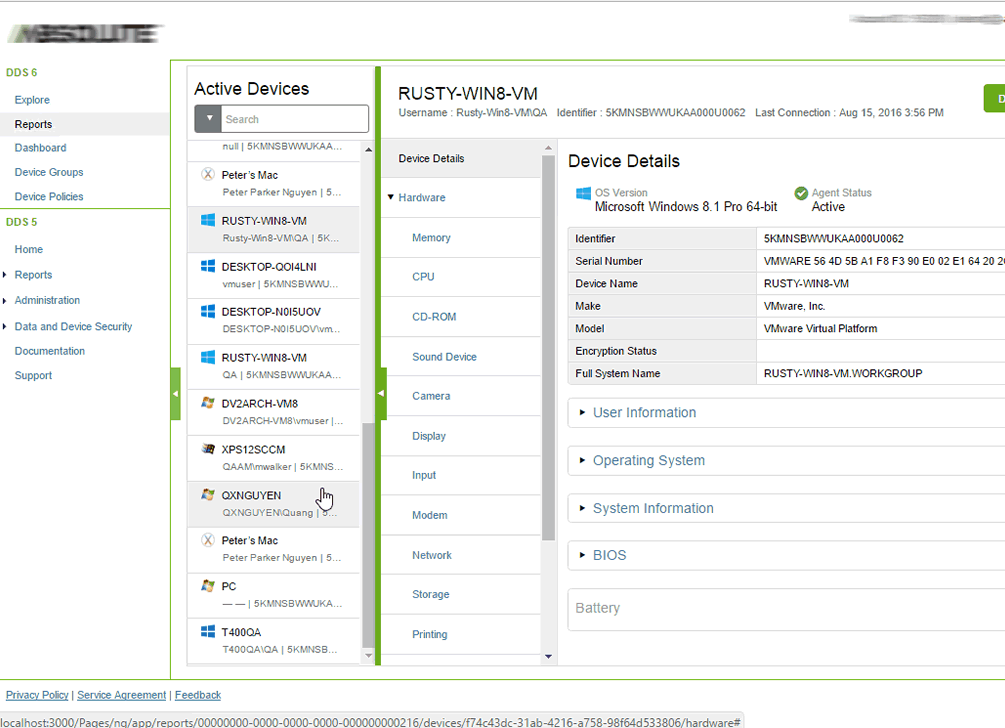
Task: Click the Absolute logo
Action: coord(85,32)
